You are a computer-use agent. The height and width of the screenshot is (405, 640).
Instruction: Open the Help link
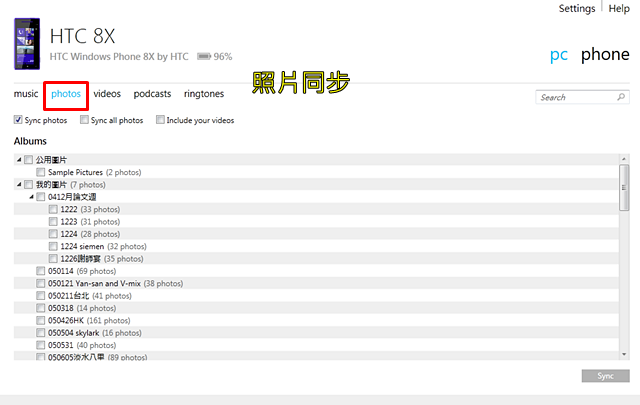click(x=619, y=9)
